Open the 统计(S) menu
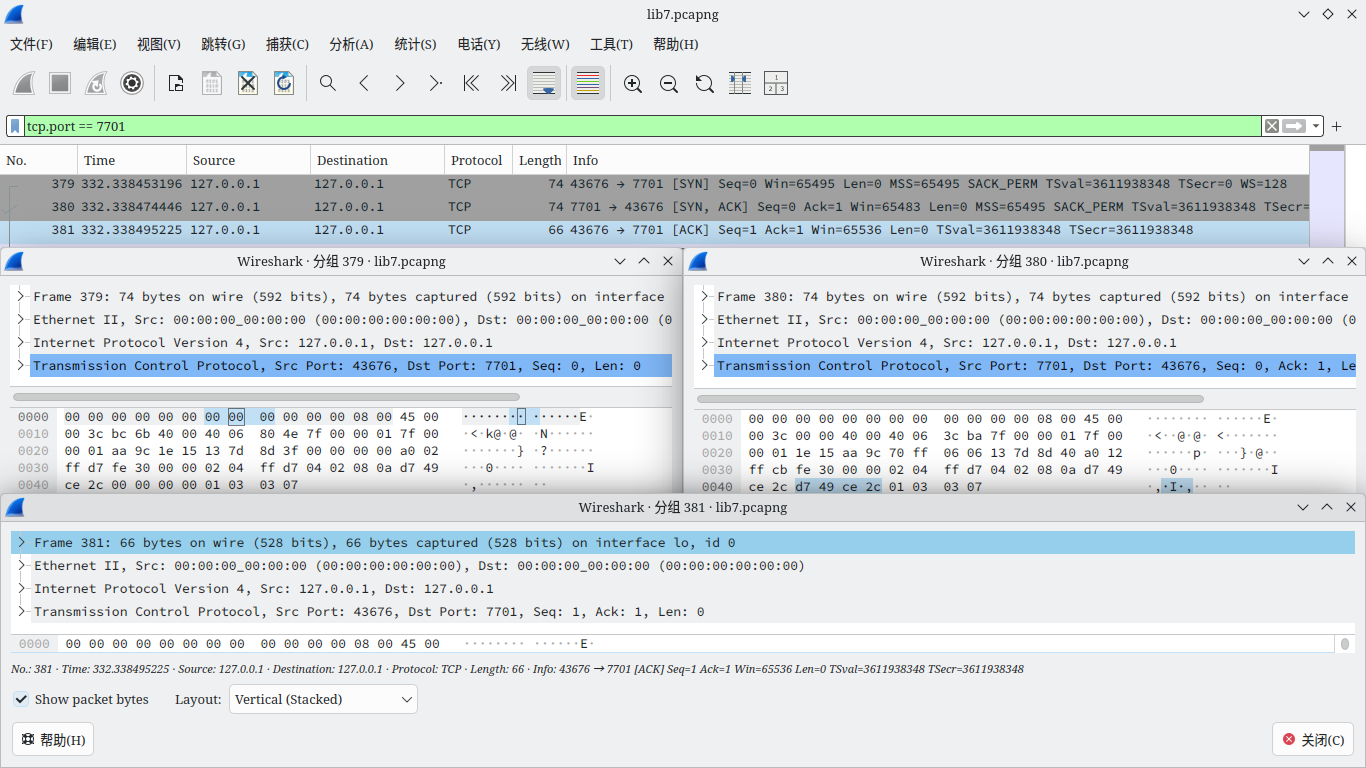 pos(415,44)
